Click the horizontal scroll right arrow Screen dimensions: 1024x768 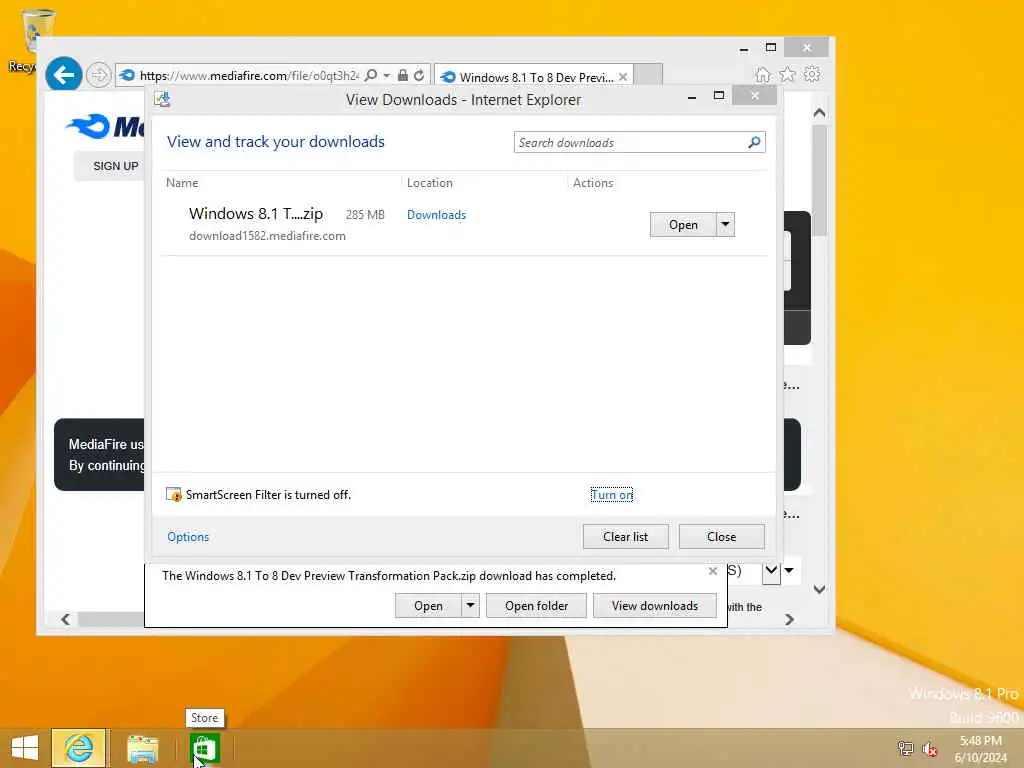point(789,619)
